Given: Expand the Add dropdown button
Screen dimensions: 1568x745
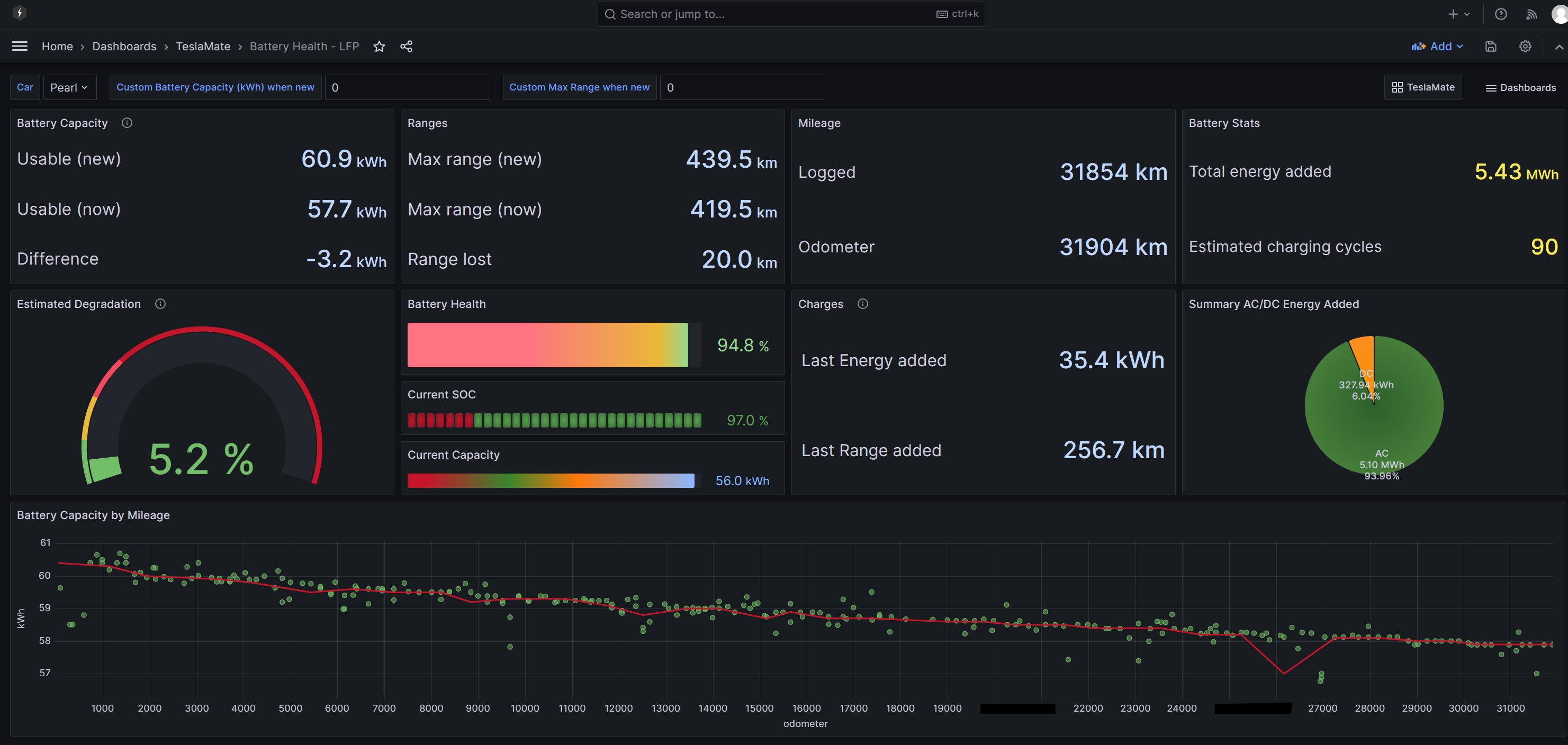Looking at the screenshot, I should 1437,46.
